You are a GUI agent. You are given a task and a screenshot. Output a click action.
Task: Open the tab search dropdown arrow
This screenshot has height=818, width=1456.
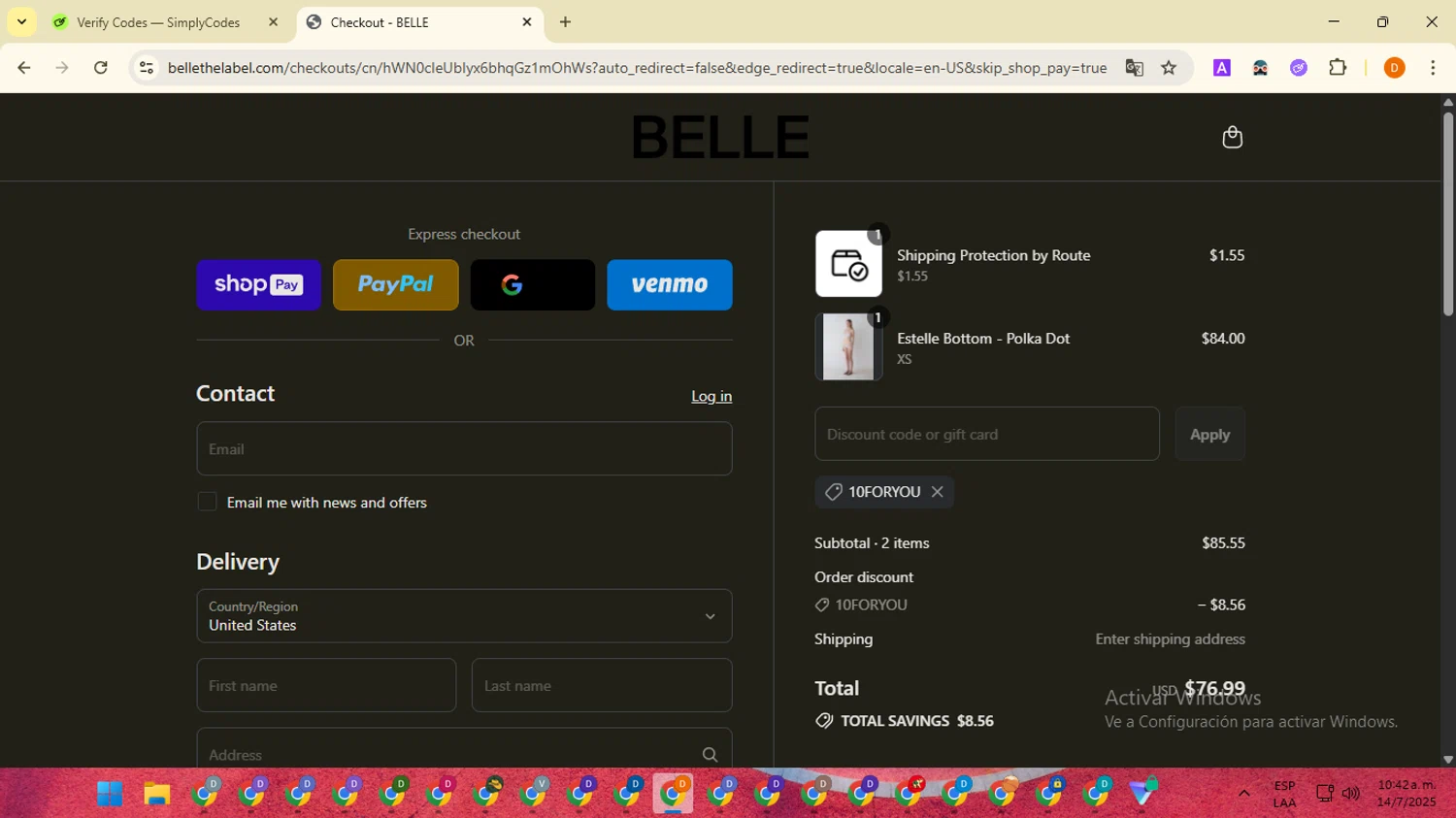coord(21,21)
